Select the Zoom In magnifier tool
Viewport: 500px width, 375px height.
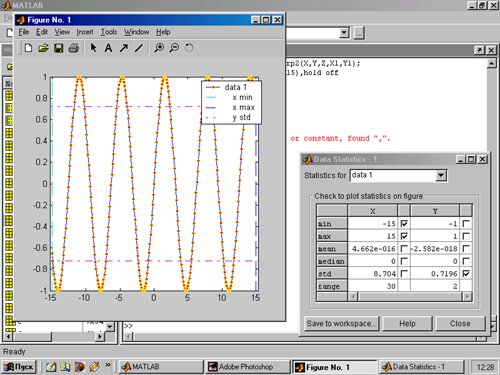pos(159,48)
